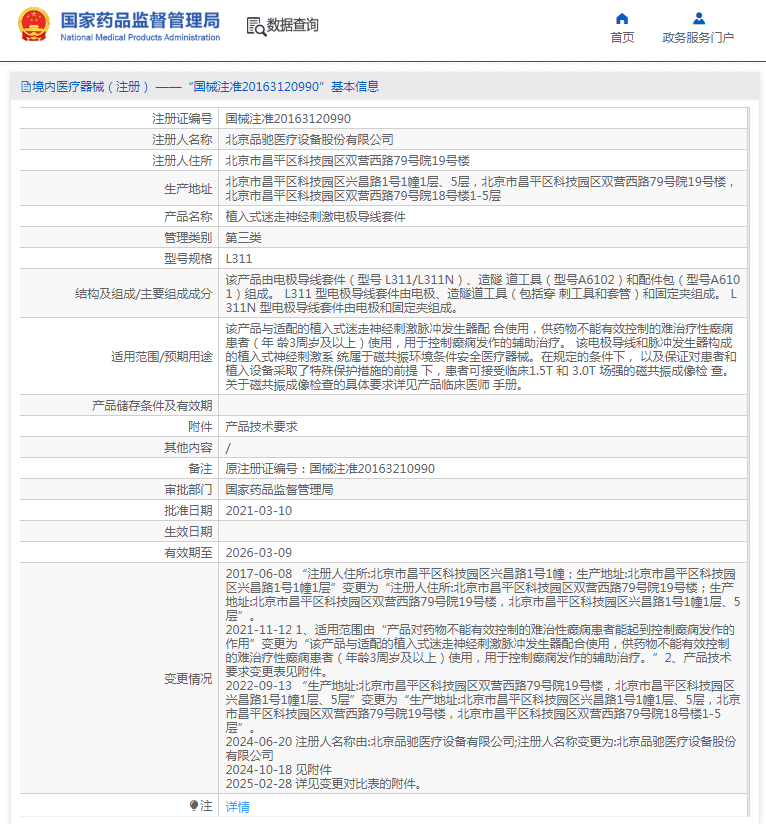Image resolution: width=766 pixels, height=824 pixels.
Task: Click the 数据查询 label
Action: (293, 25)
